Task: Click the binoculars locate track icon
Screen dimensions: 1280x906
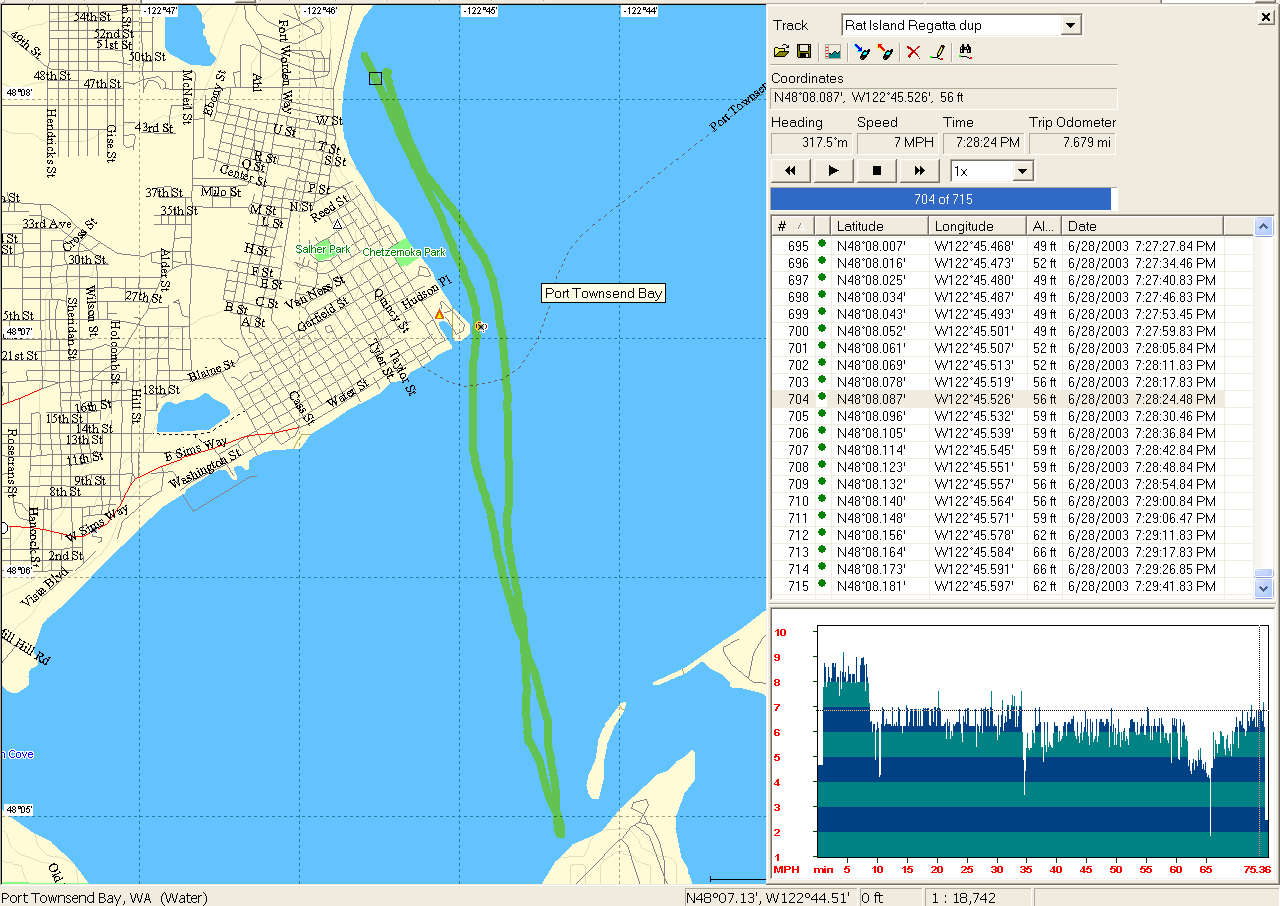Action: [966, 52]
